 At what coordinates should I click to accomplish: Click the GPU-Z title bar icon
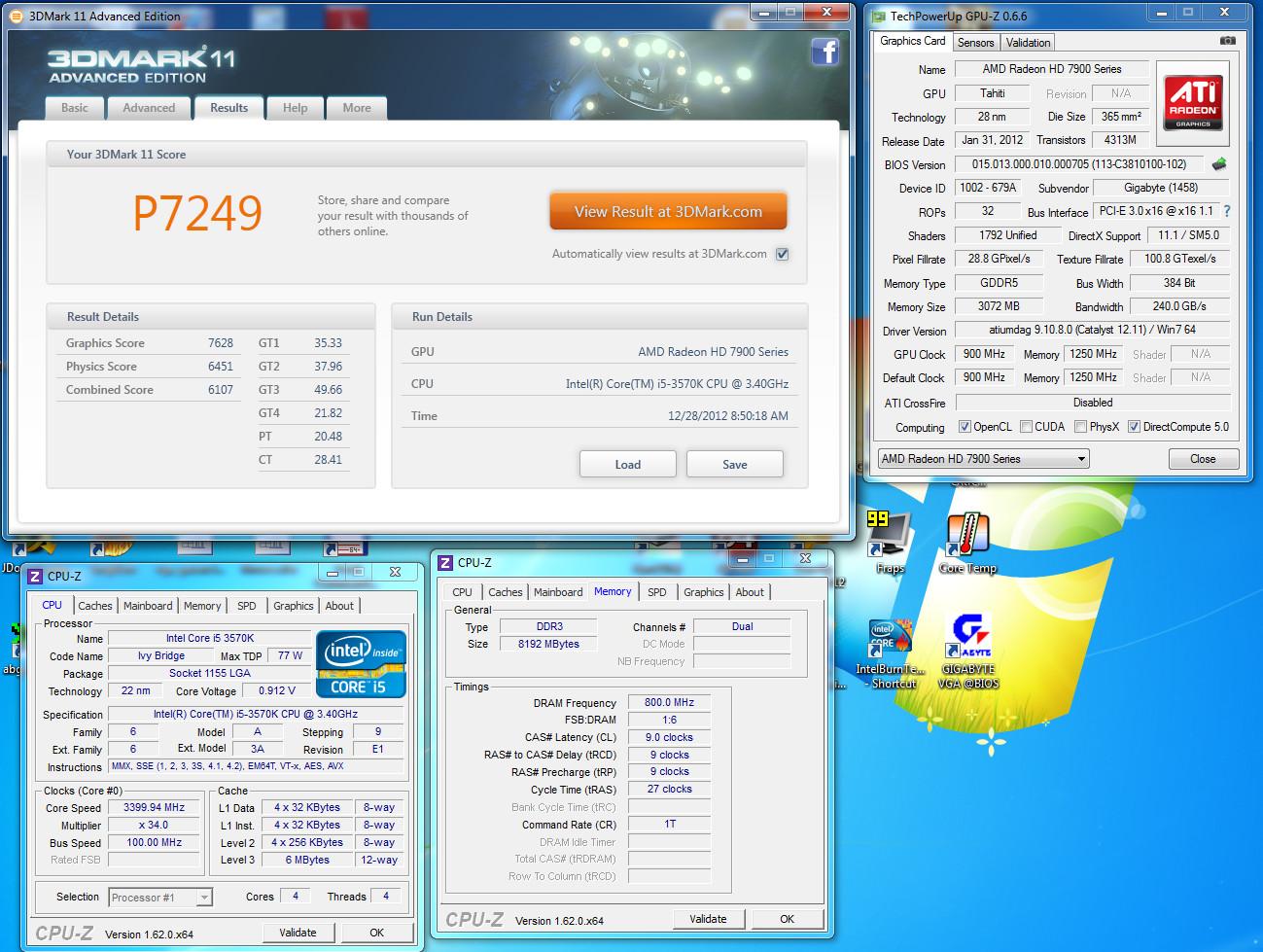point(879,16)
